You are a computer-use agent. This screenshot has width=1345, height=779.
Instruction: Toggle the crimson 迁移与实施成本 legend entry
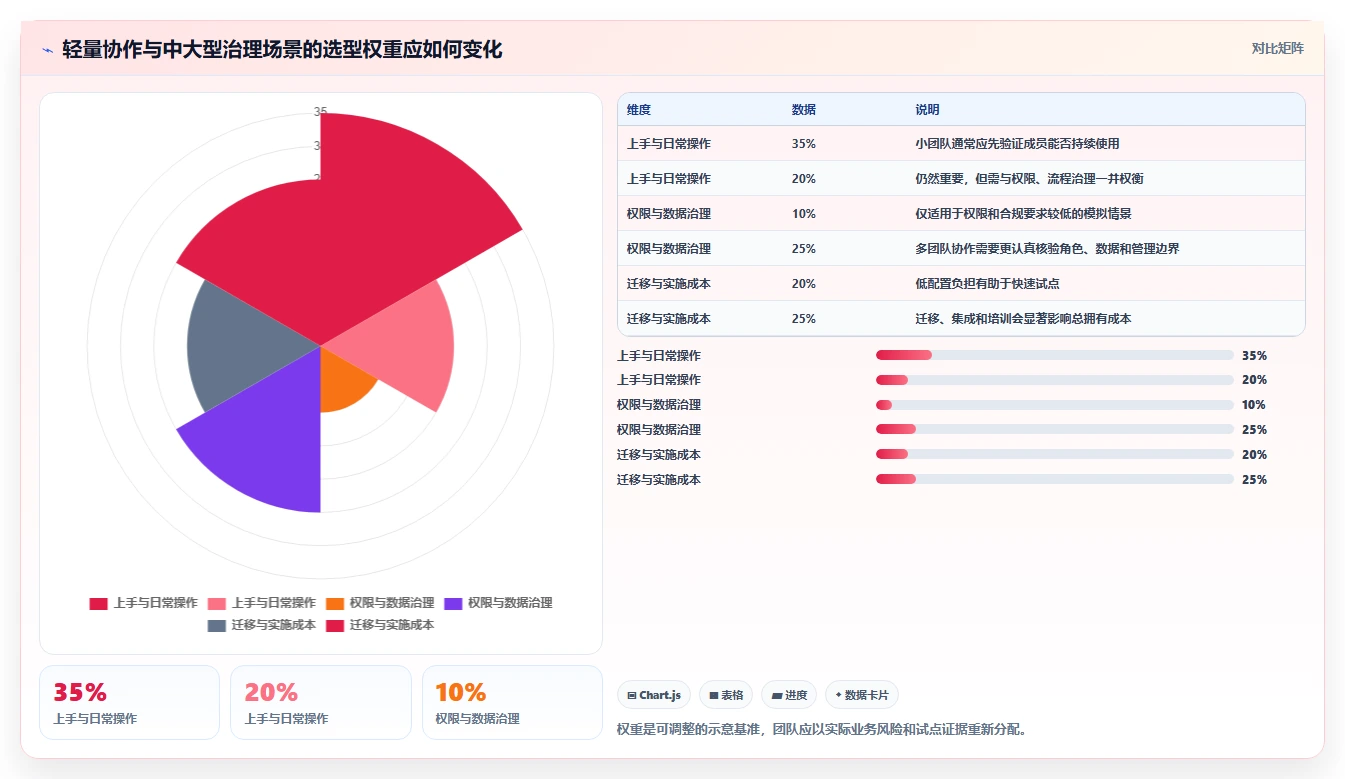380,625
